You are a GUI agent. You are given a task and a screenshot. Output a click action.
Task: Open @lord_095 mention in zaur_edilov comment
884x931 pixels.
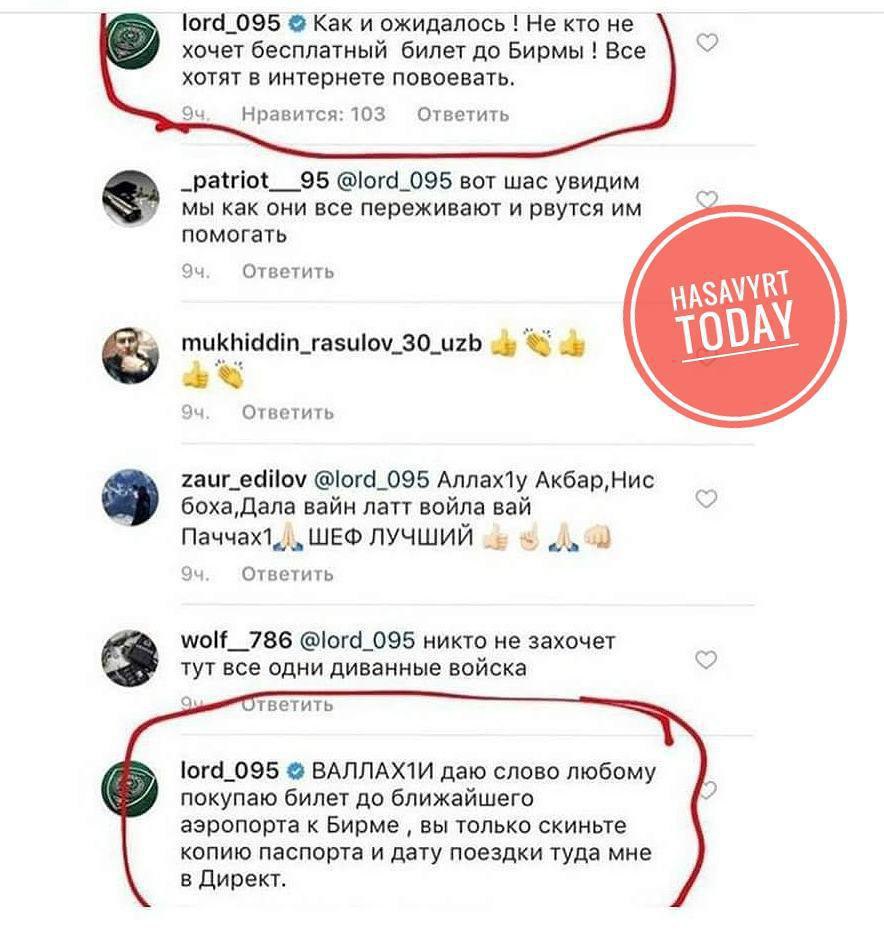(x=371, y=479)
